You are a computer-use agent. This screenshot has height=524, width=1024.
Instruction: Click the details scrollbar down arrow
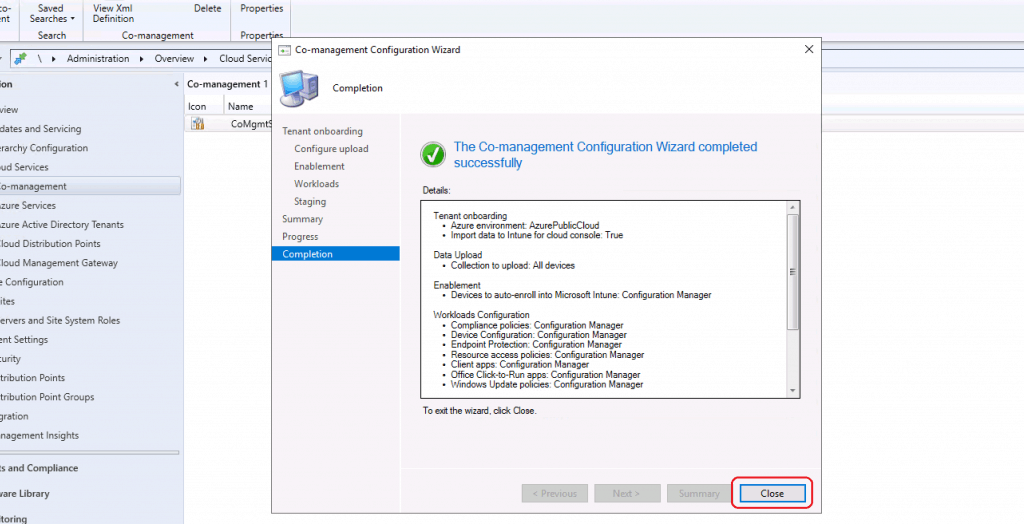coord(793,390)
